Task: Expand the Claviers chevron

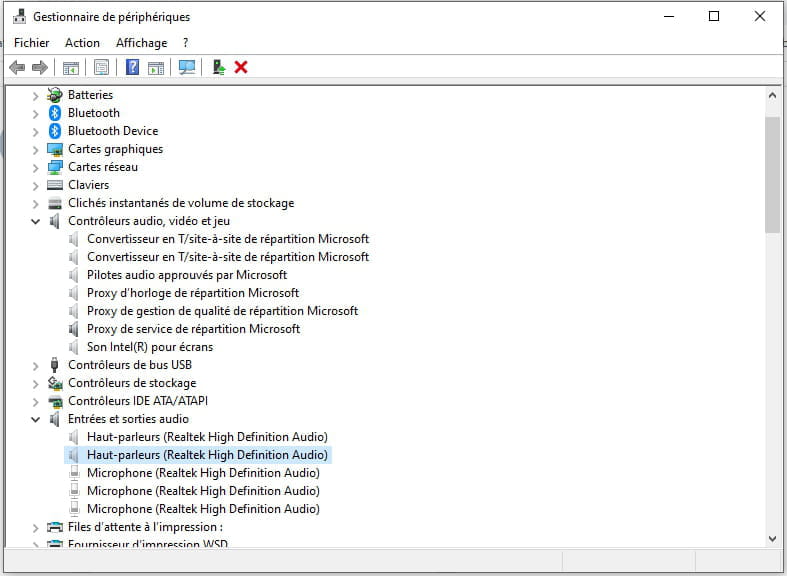Action: 35,186
